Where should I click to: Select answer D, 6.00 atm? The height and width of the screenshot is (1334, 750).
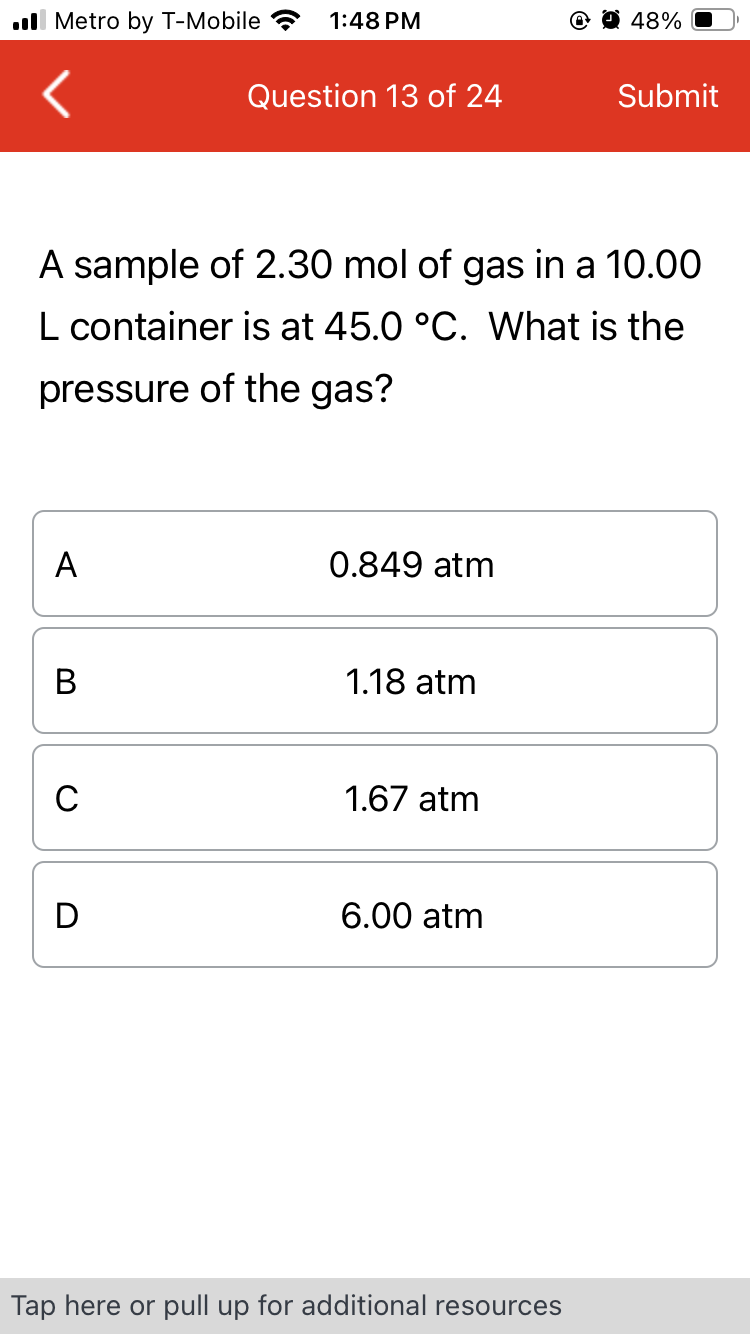pyautogui.click(x=374, y=915)
